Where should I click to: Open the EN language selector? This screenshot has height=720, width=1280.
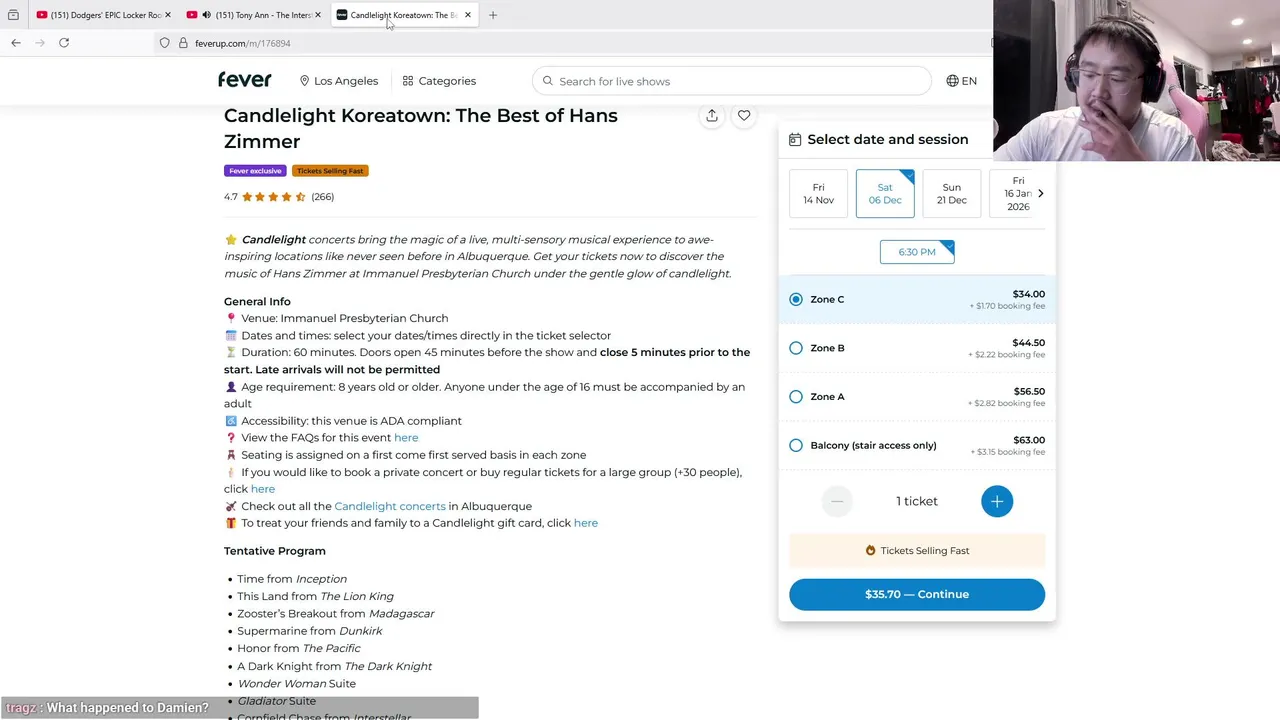coord(961,81)
